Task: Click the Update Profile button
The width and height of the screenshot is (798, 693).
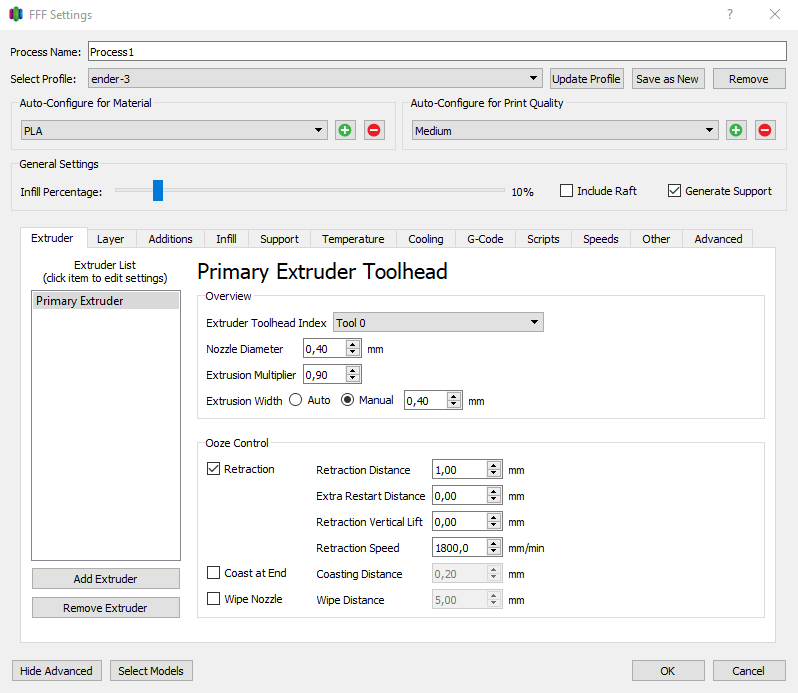Action: (x=586, y=79)
